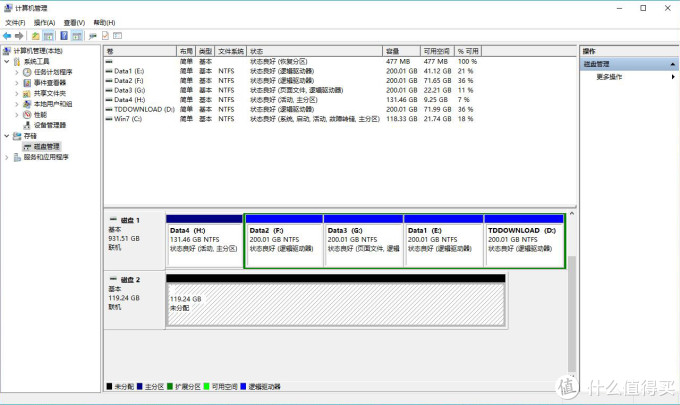
Task: Toggle the action pane toolbar icon
Action: (x=77, y=36)
